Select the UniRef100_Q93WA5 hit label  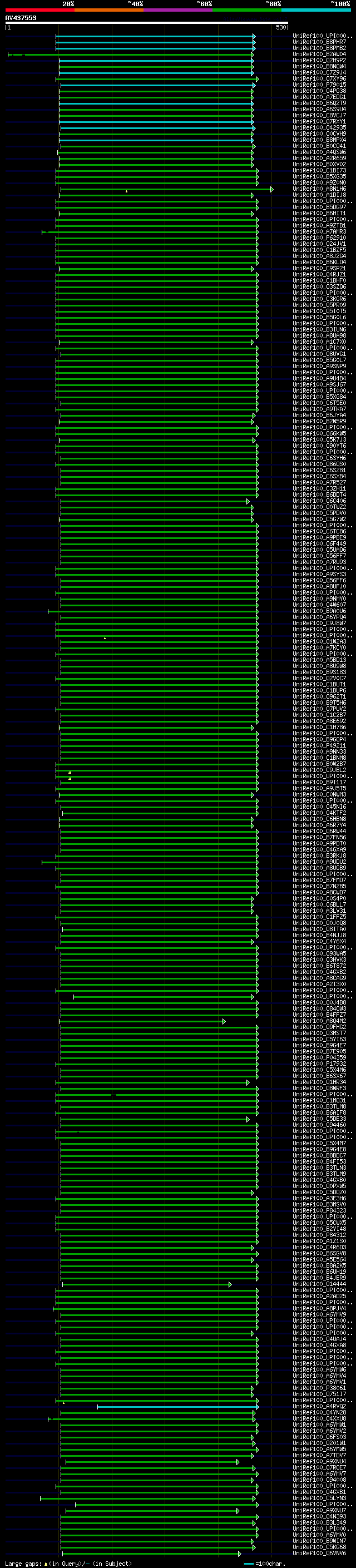[319, 954]
